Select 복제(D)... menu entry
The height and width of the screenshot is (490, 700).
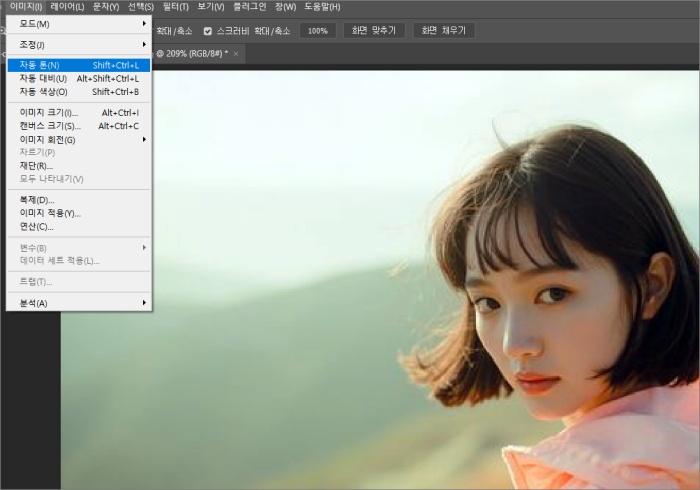coord(79,200)
